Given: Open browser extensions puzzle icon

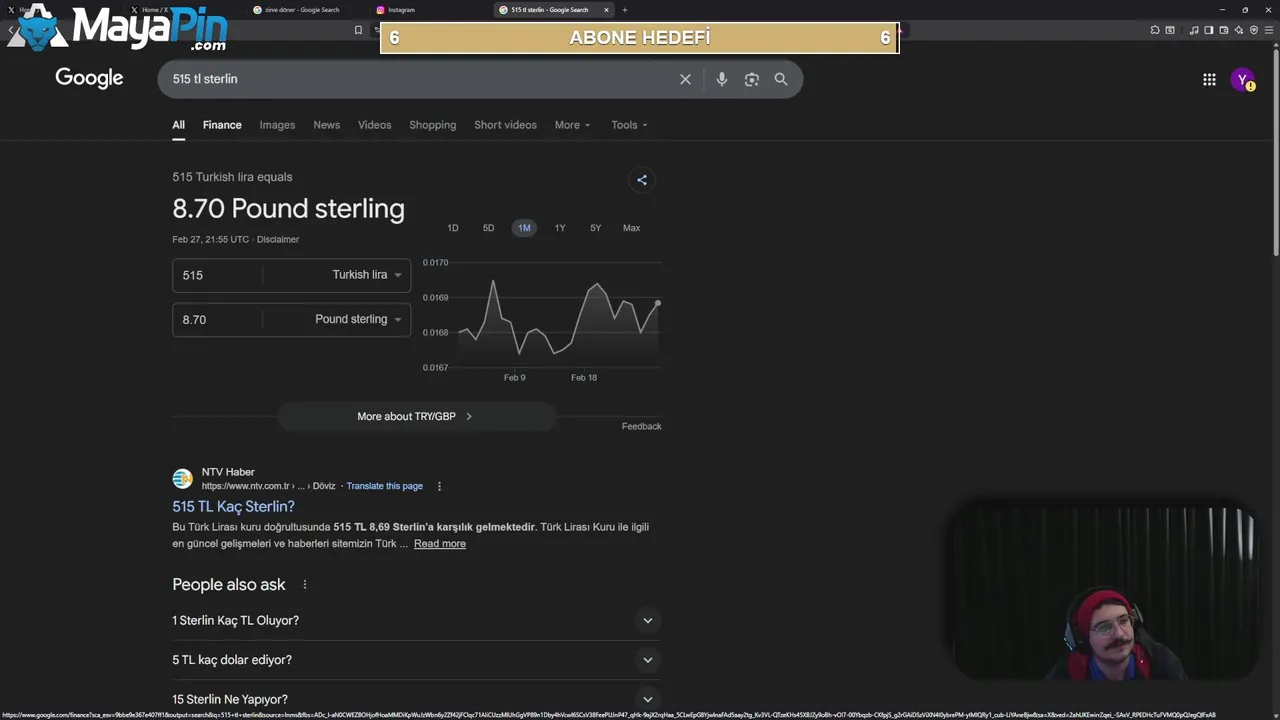Looking at the screenshot, I should pyautogui.click(x=1155, y=30).
